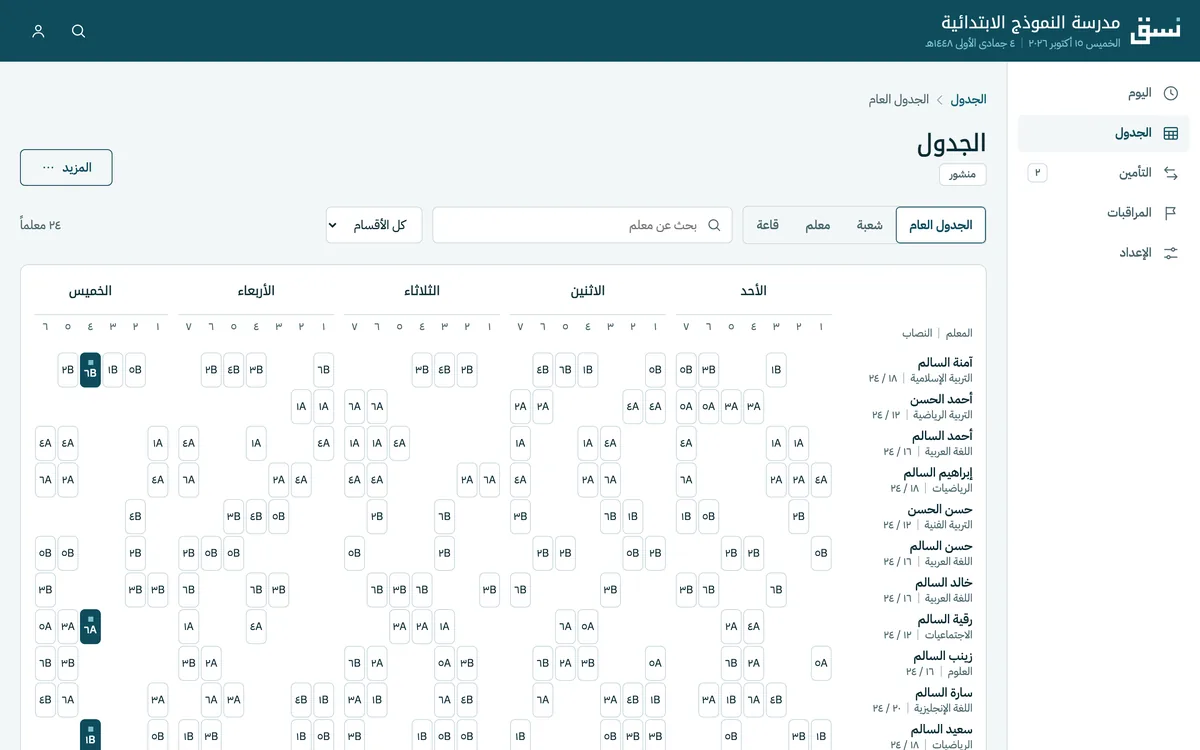The image size is (1200, 750).
Task: Select the highlighted ٦B cell in آمنة السالم's Thursday
Action: [x=90, y=370]
